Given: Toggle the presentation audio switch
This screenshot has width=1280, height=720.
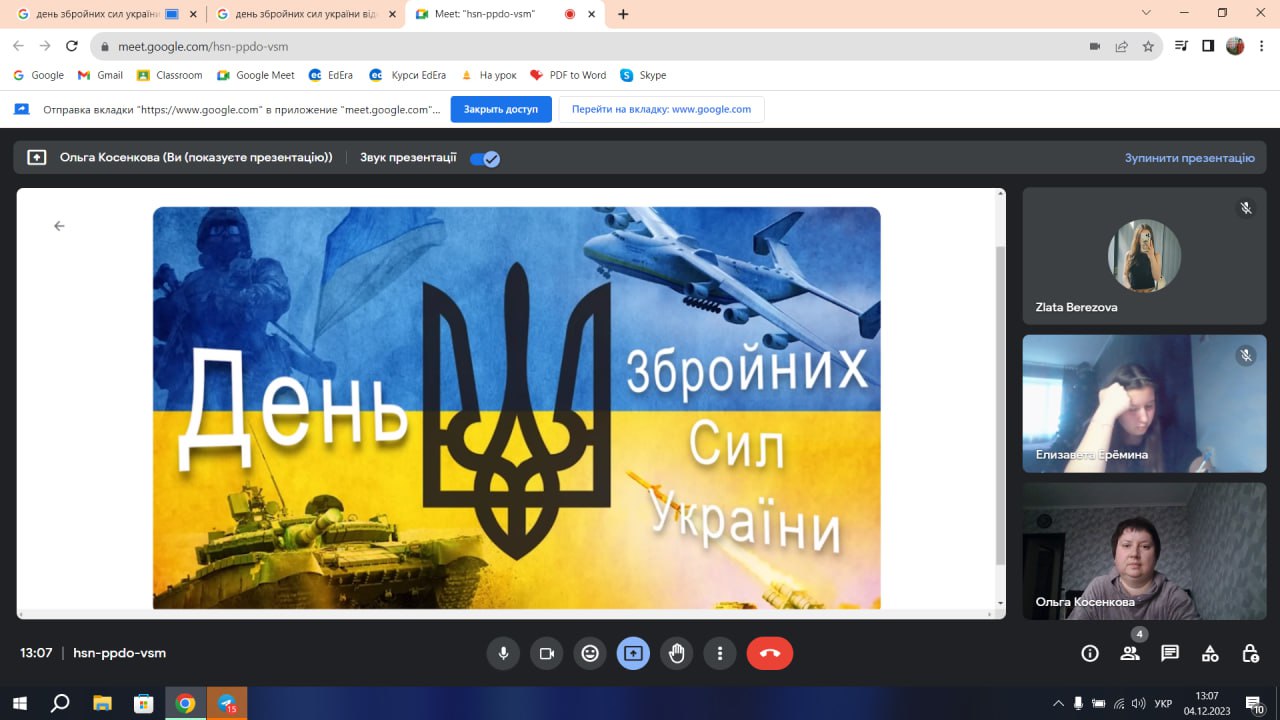Looking at the screenshot, I should click(485, 158).
